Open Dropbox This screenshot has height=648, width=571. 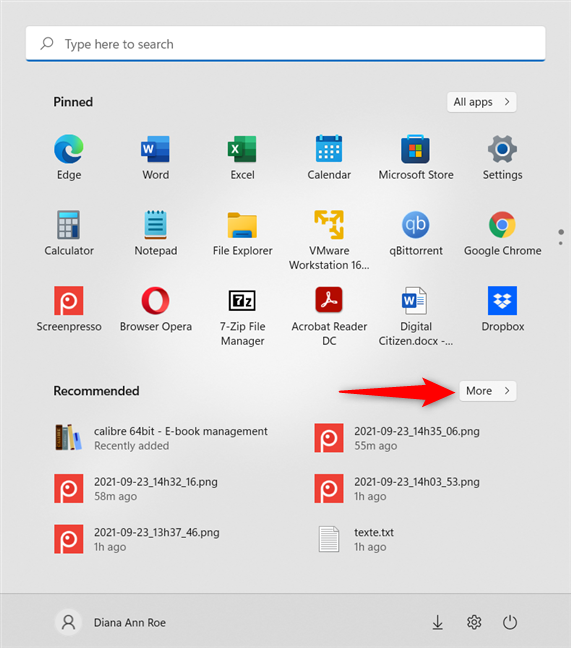502,309
